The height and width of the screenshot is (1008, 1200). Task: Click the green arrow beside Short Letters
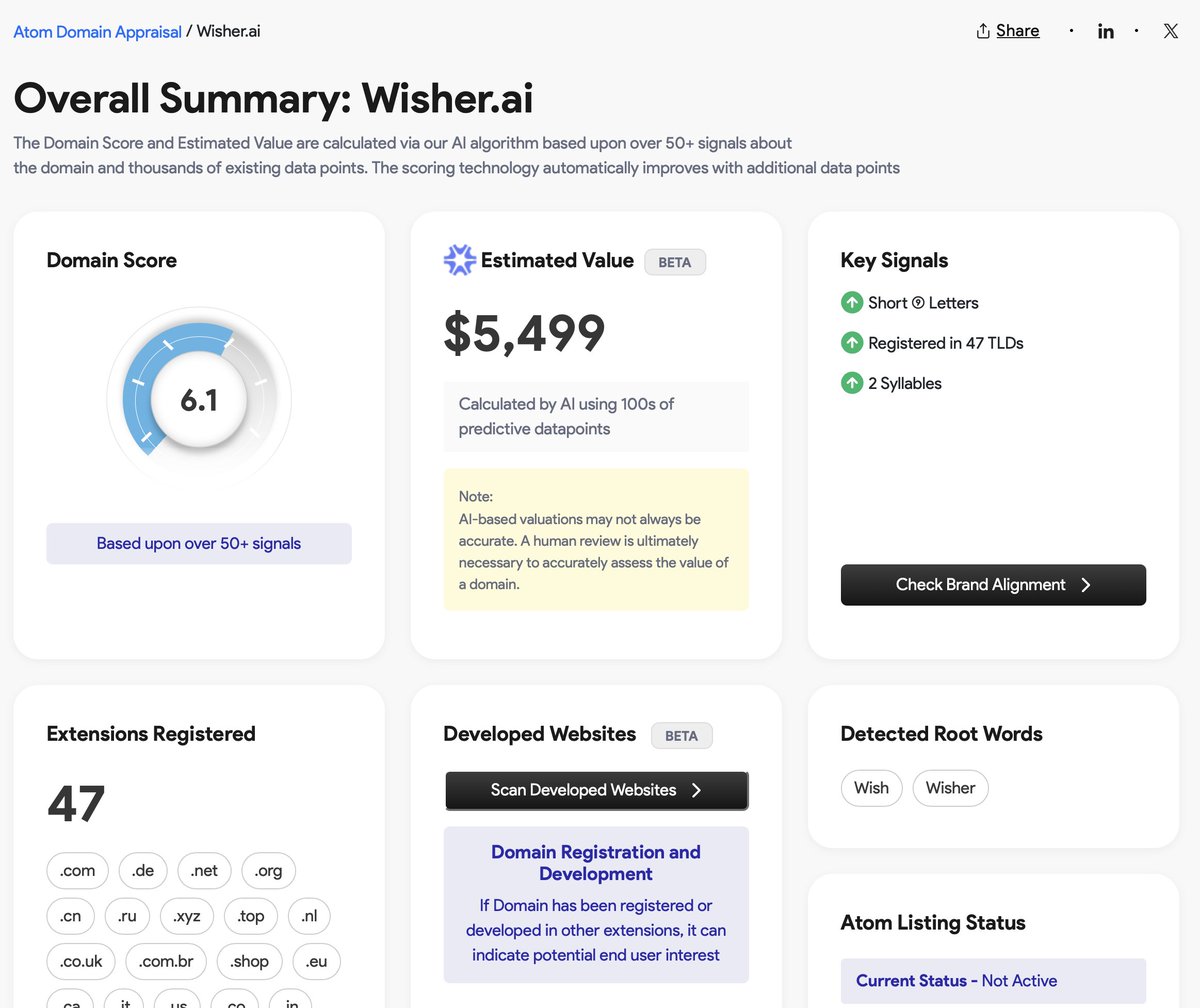(x=852, y=302)
